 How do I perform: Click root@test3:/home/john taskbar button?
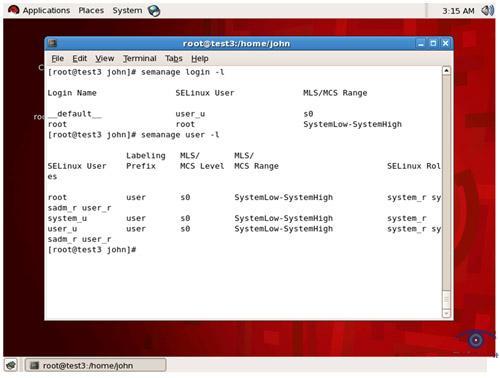tap(95, 365)
